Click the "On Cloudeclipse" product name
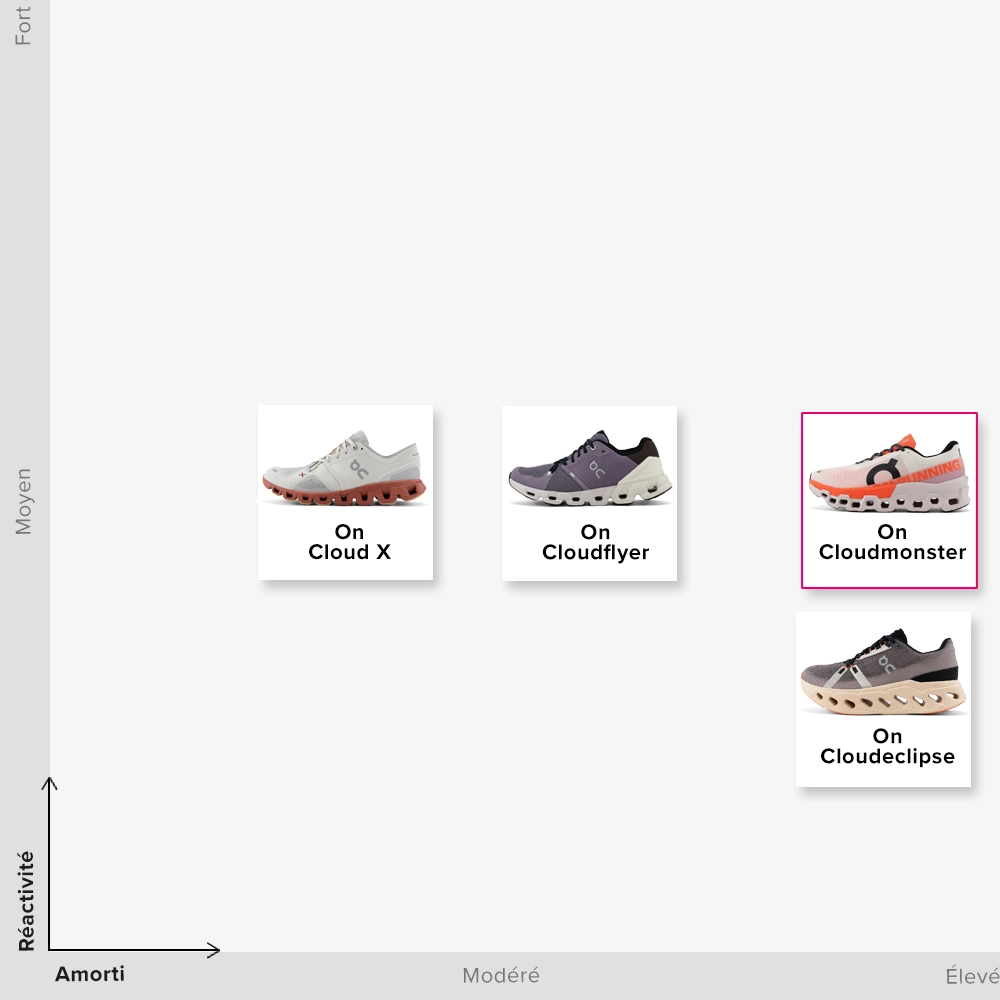Screen dimensions: 1000x1000 point(887,746)
